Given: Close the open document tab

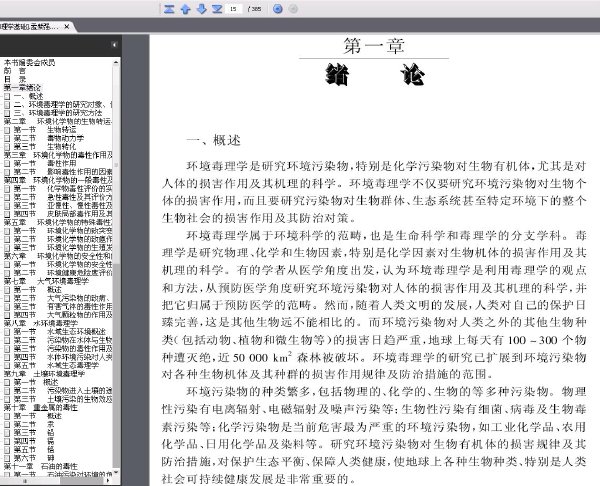Looking at the screenshot, I should click(x=67, y=26).
